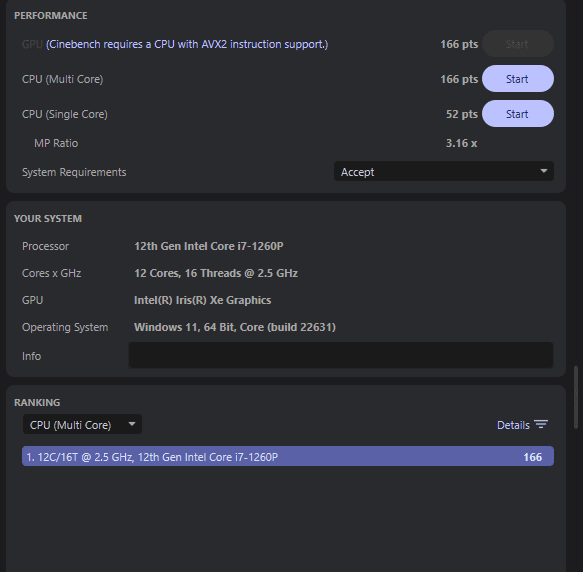The image size is (583, 572).
Task: Click into the Info input field
Action: pyautogui.click(x=341, y=356)
